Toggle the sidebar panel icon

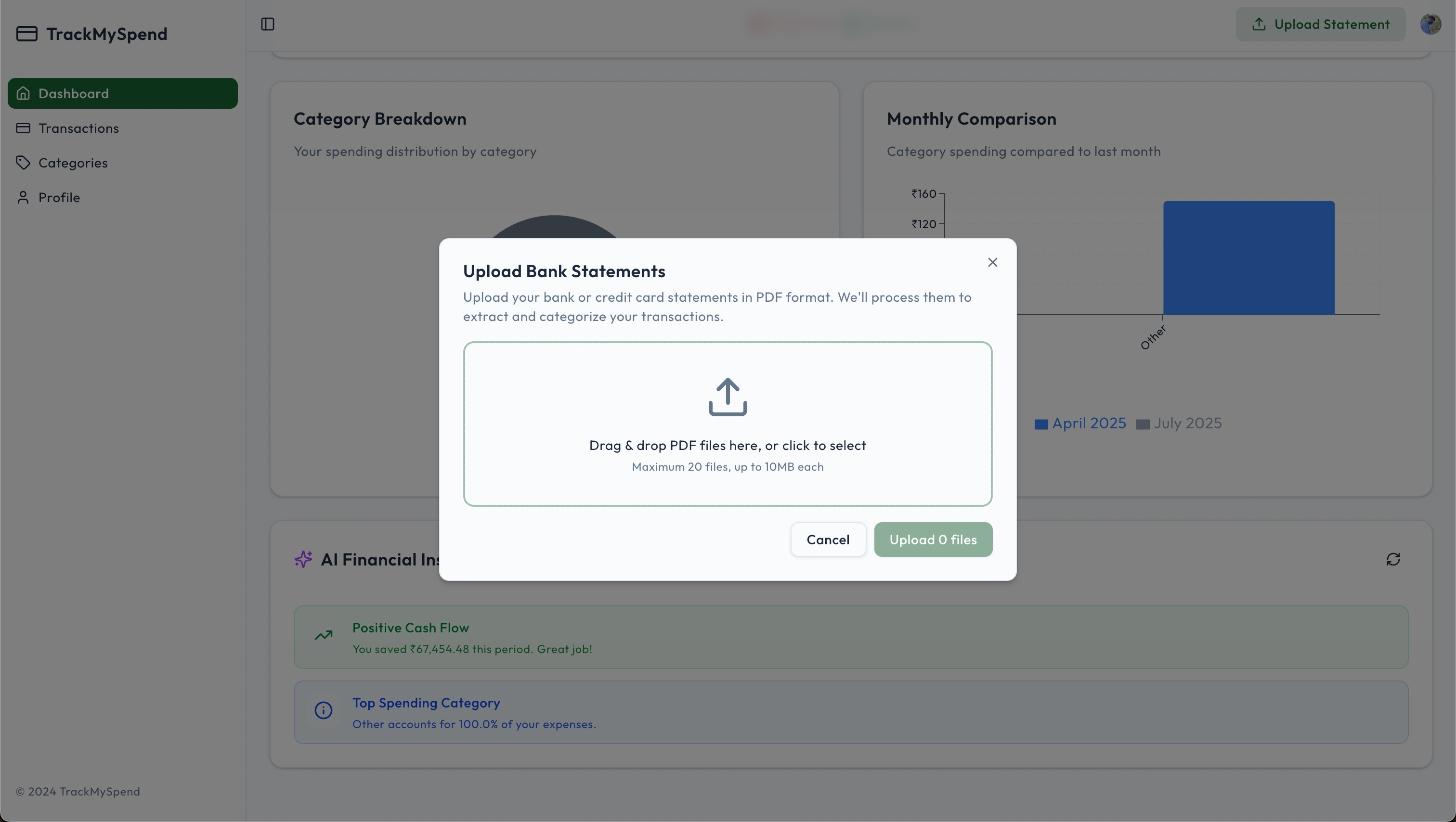[x=267, y=24]
